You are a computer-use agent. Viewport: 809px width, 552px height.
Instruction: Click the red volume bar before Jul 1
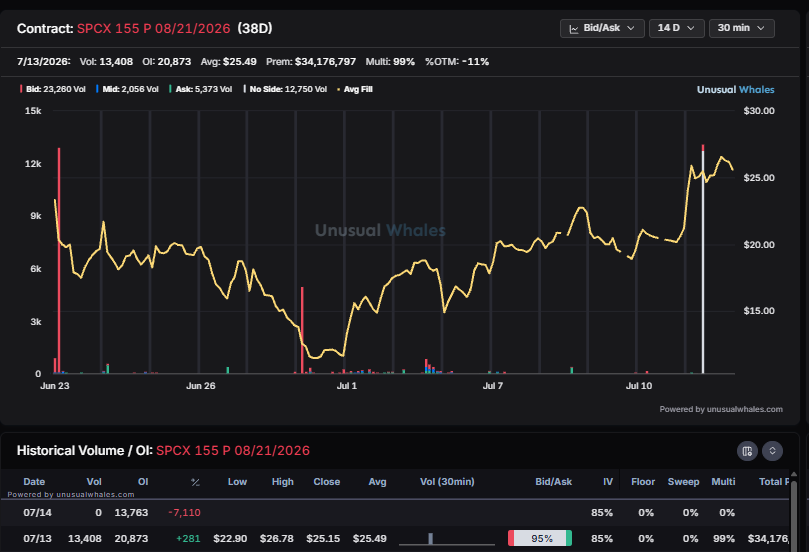click(x=302, y=330)
